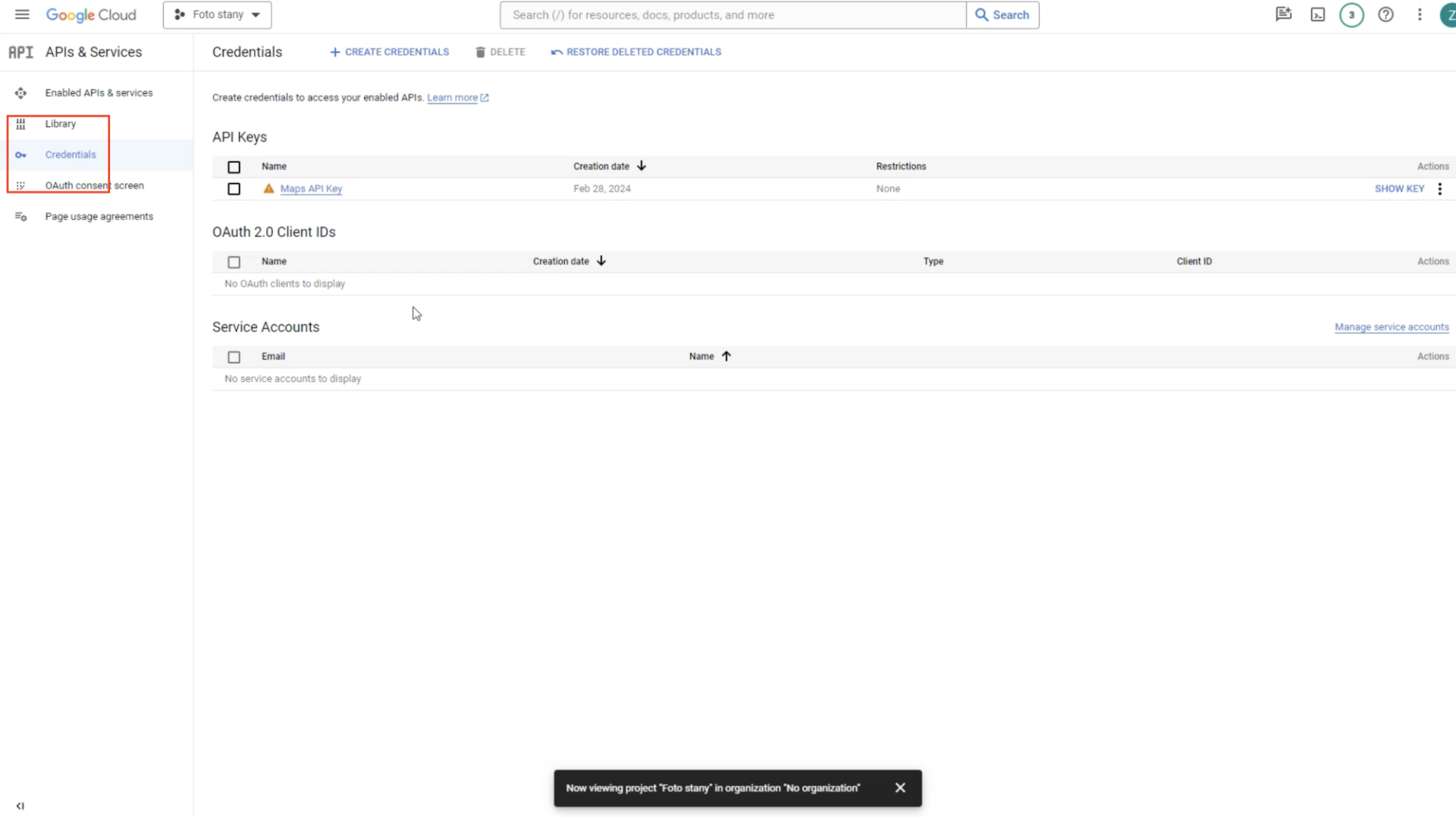Viewport: 1456px width, 817px height.
Task: Open Page usage agreements
Action: pos(99,217)
